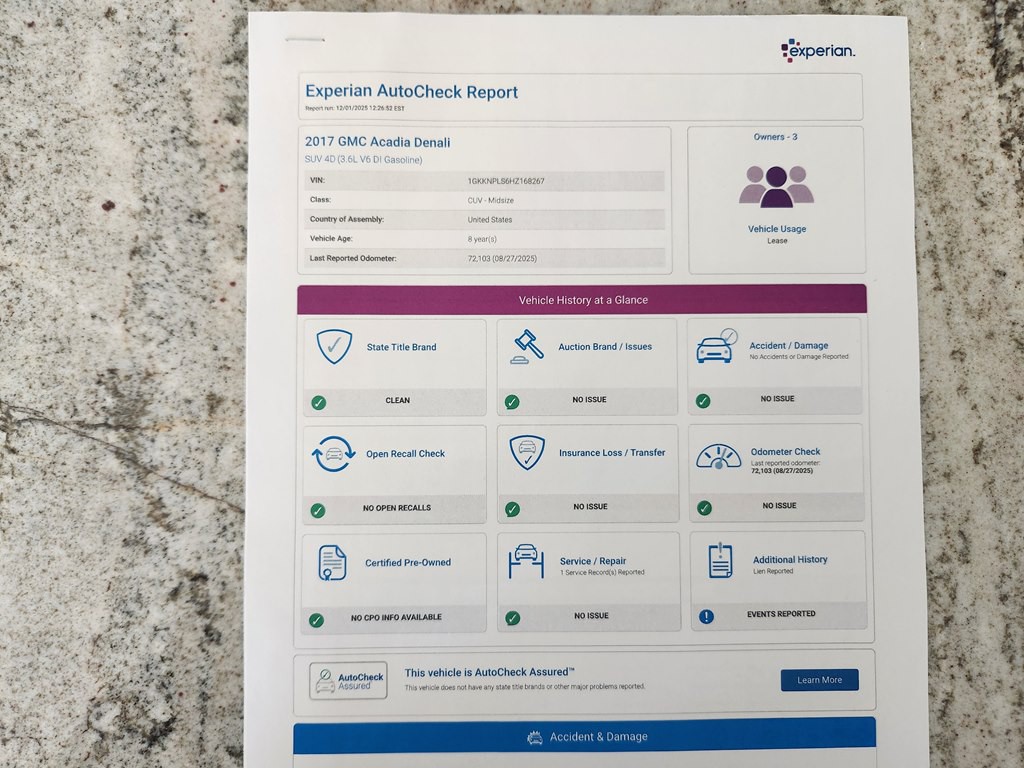Click the Certified Pre-Owned document icon
1024x768 pixels.
click(332, 563)
